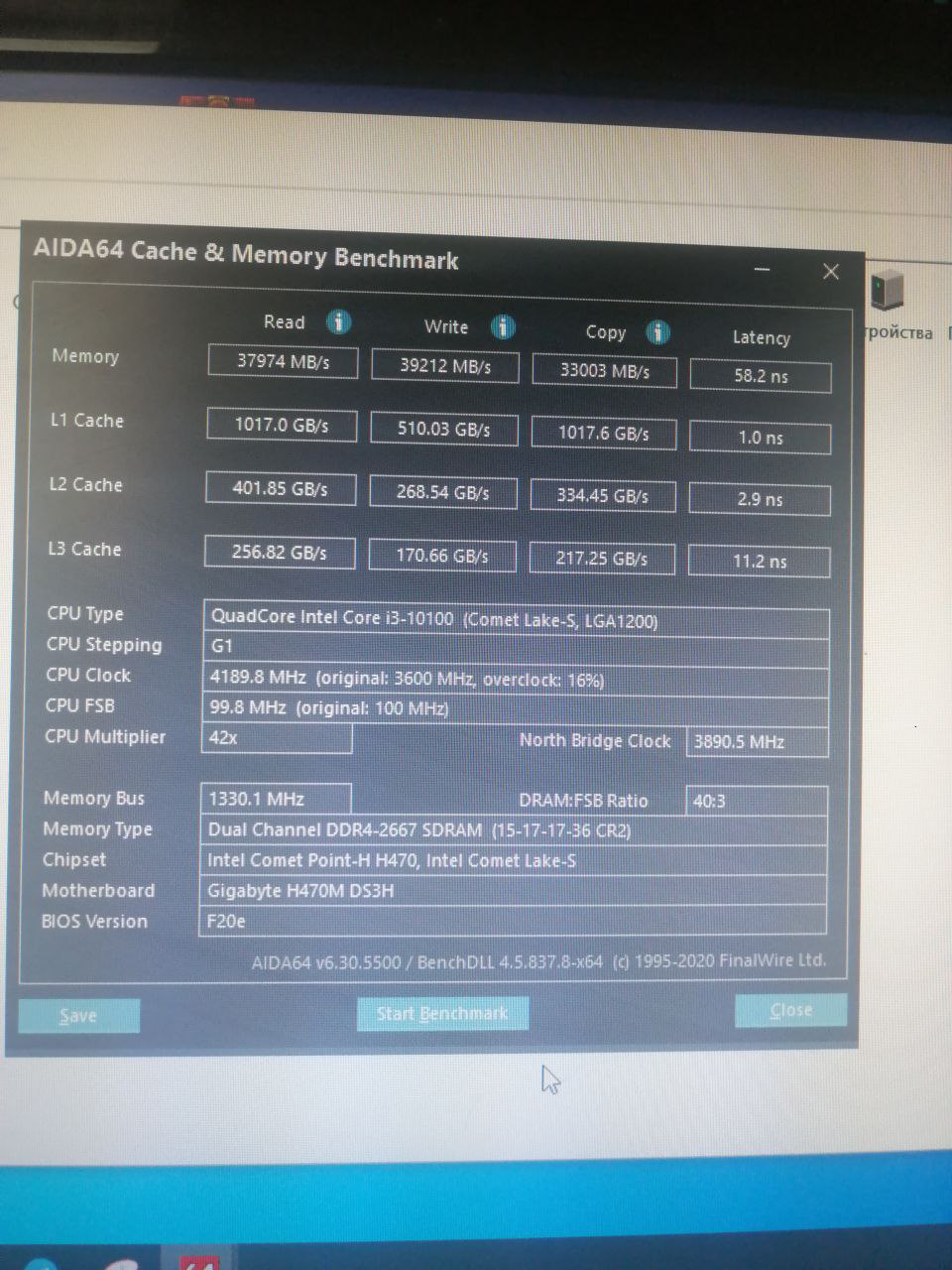Minimize the AIDA64 benchmark window
Viewport: 952px width, 1270px height.
pyautogui.click(x=763, y=269)
